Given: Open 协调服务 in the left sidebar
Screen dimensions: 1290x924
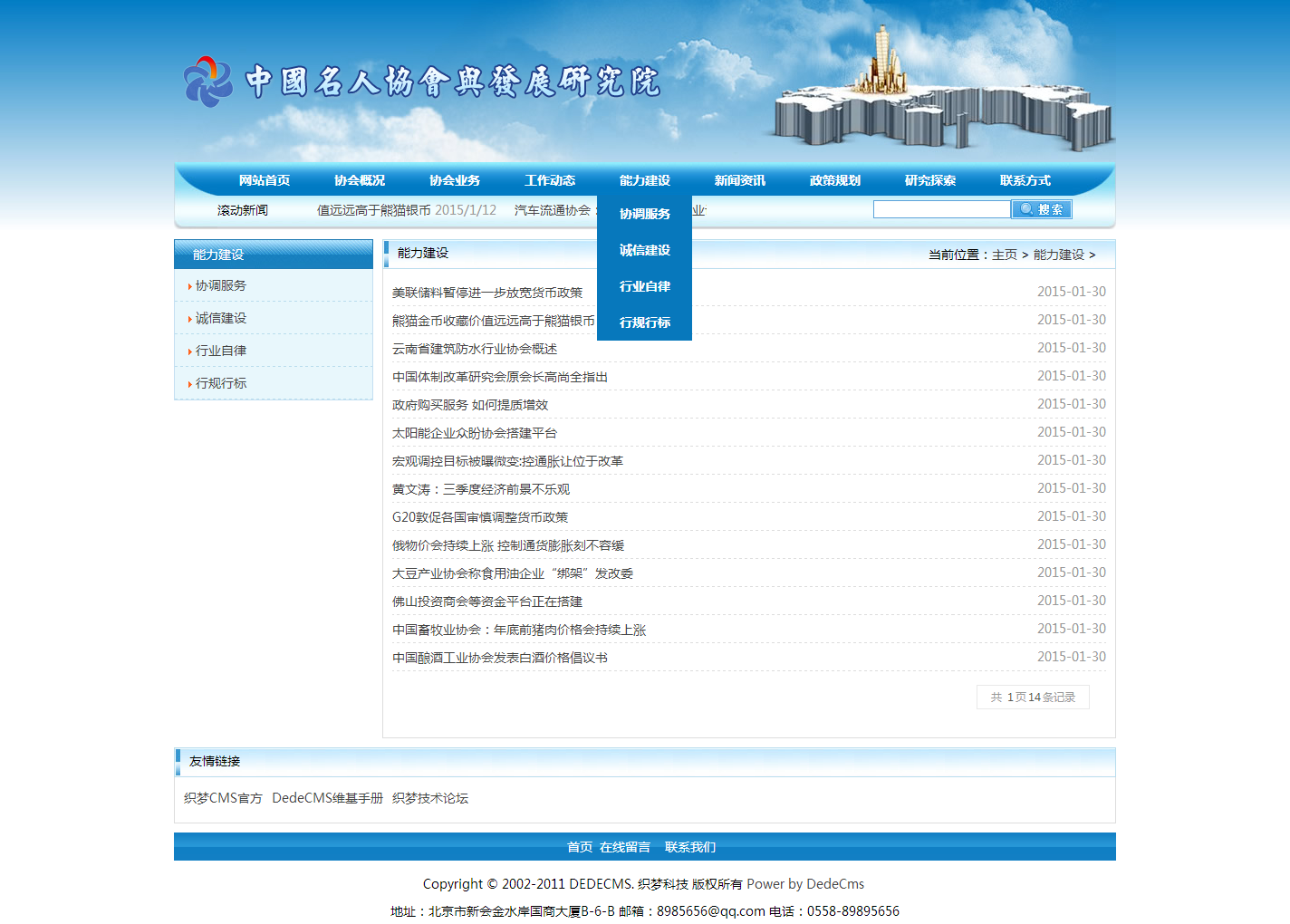Looking at the screenshot, I should [x=221, y=285].
